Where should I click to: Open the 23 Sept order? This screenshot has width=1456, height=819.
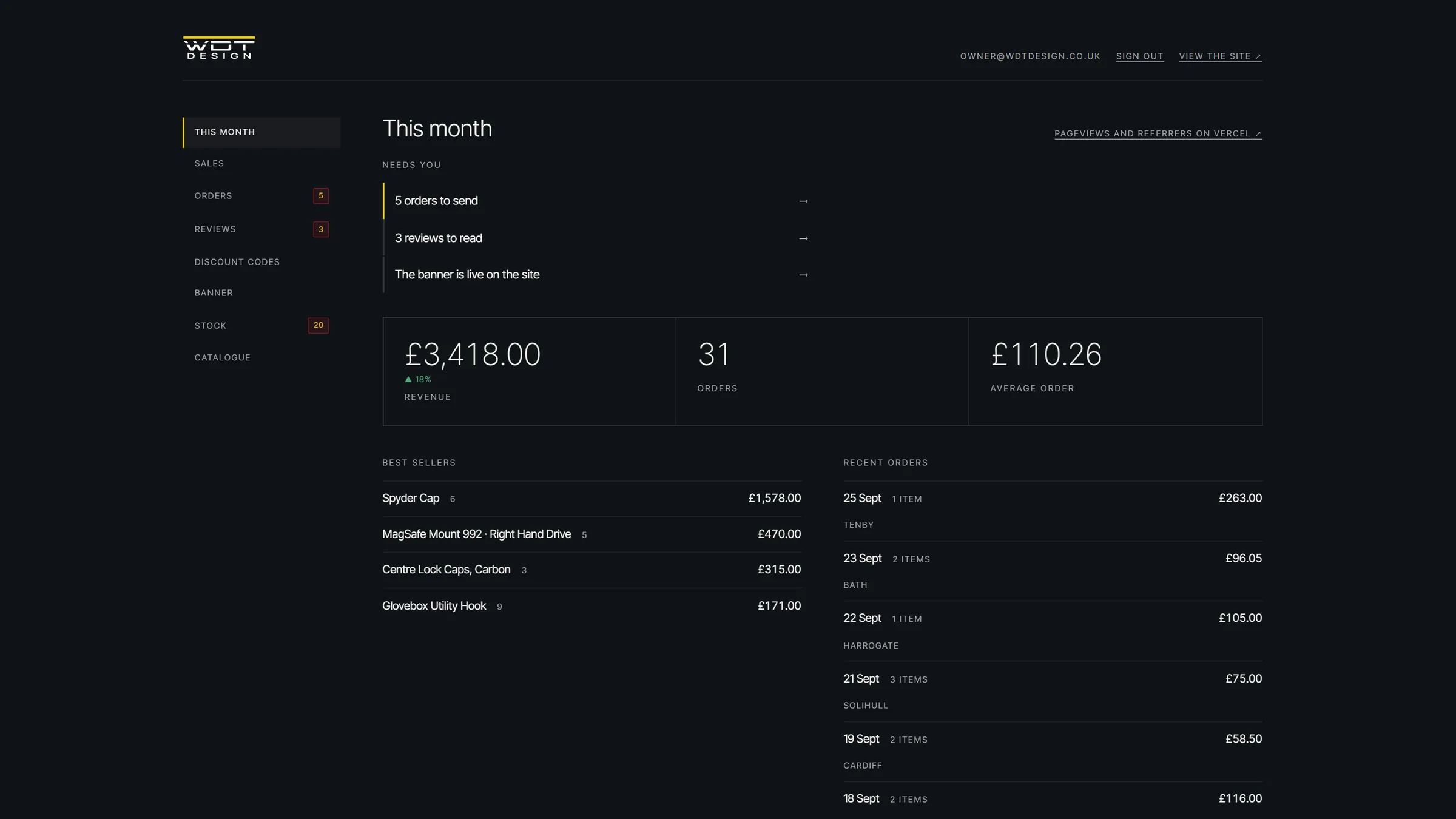(x=1053, y=571)
